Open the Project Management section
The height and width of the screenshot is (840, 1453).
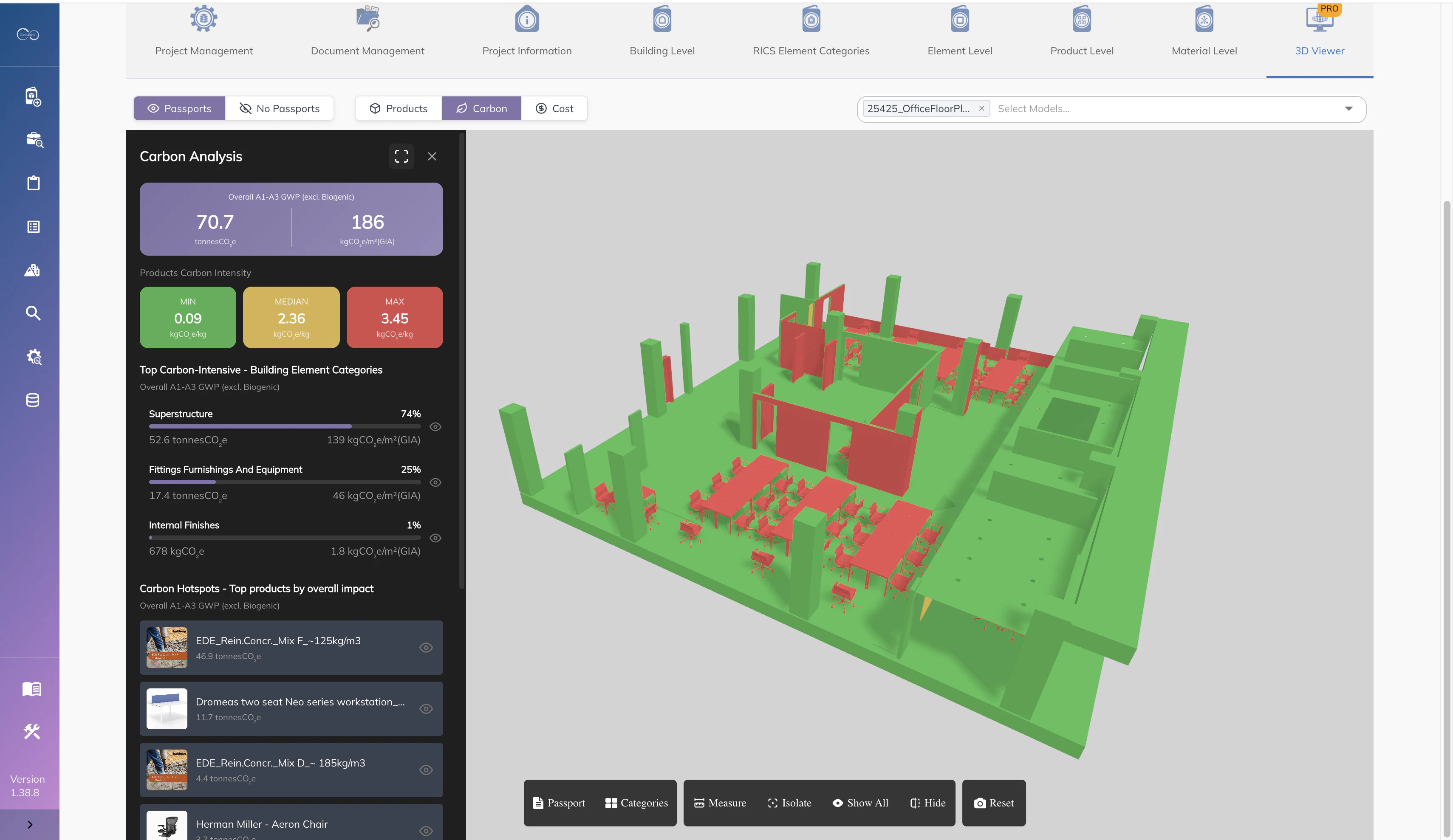pos(204,32)
